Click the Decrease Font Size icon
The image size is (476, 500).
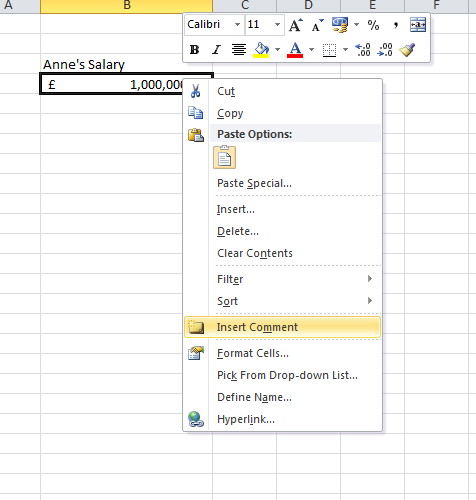click(x=317, y=25)
